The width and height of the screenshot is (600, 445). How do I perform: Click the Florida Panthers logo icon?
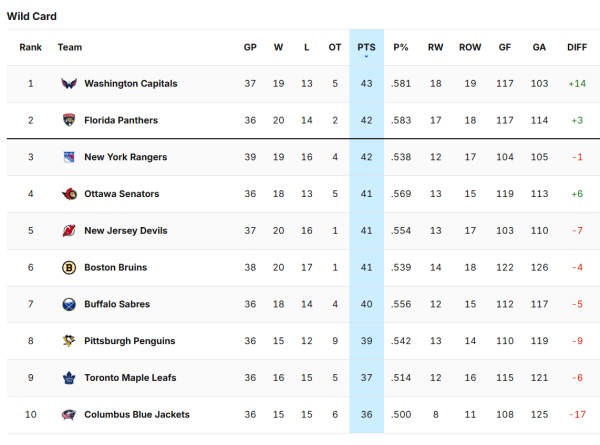[69, 121]
